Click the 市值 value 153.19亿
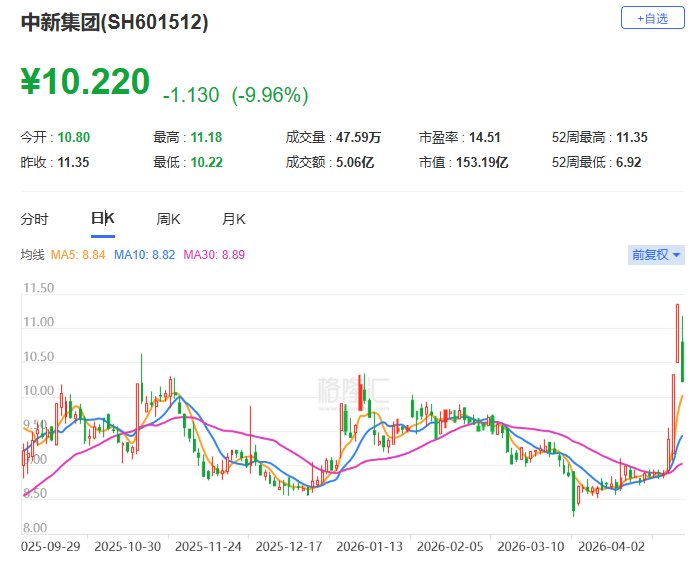The height and width of the screenshot is (561, 696). 482,162
